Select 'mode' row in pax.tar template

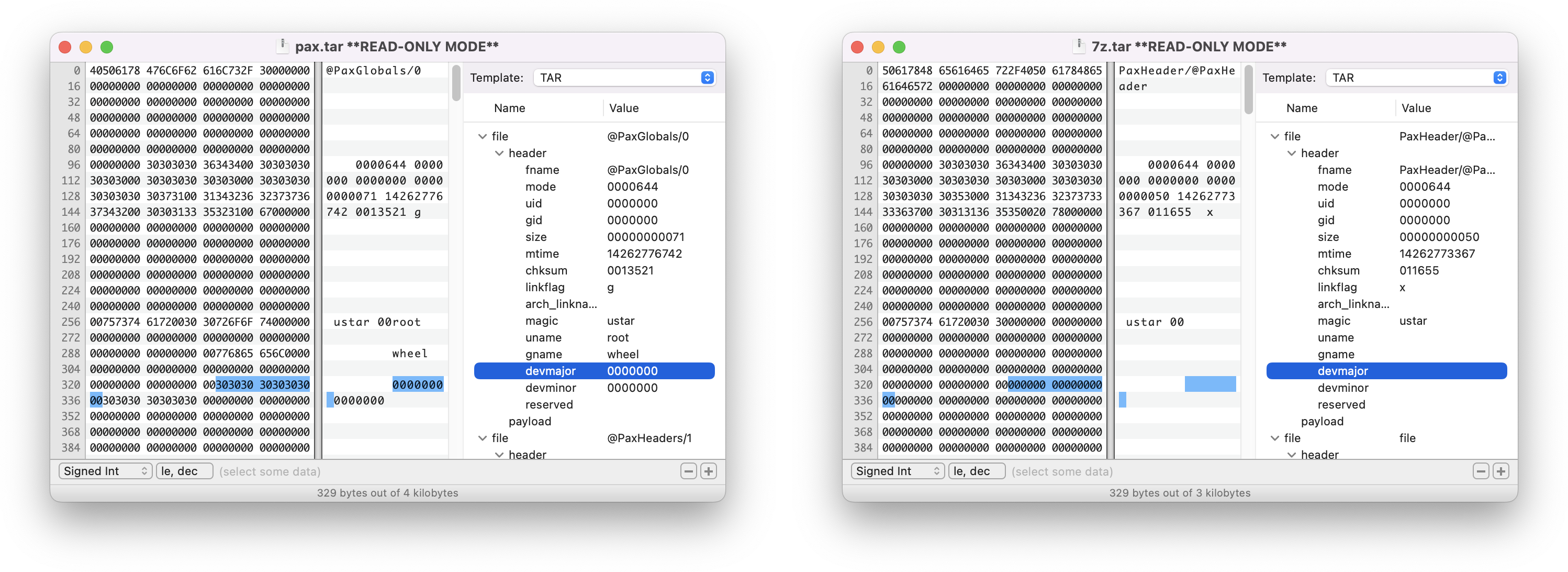(x=594, y=186)
